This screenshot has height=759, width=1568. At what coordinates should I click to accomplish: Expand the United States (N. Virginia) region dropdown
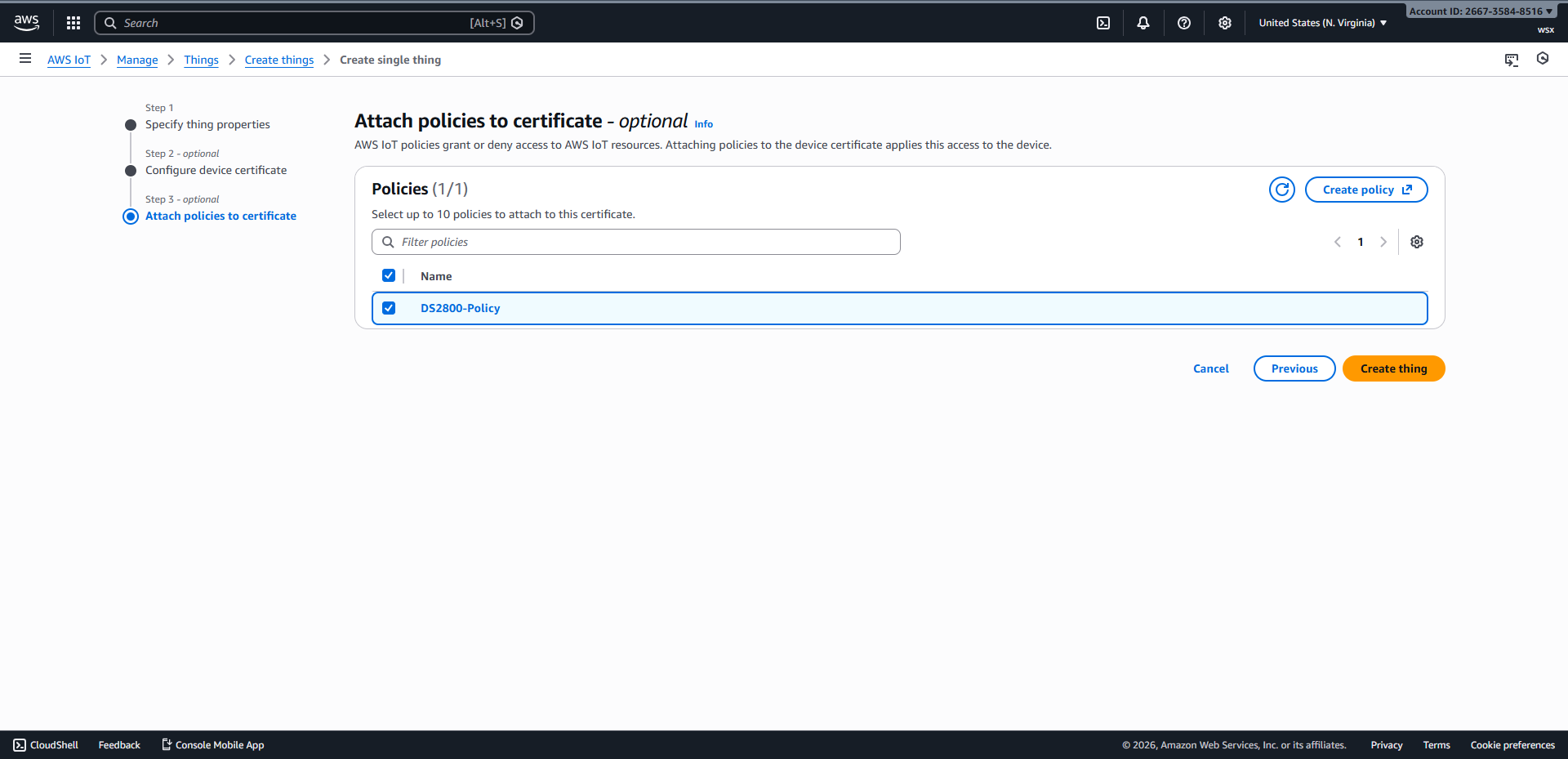[1322, 23]
